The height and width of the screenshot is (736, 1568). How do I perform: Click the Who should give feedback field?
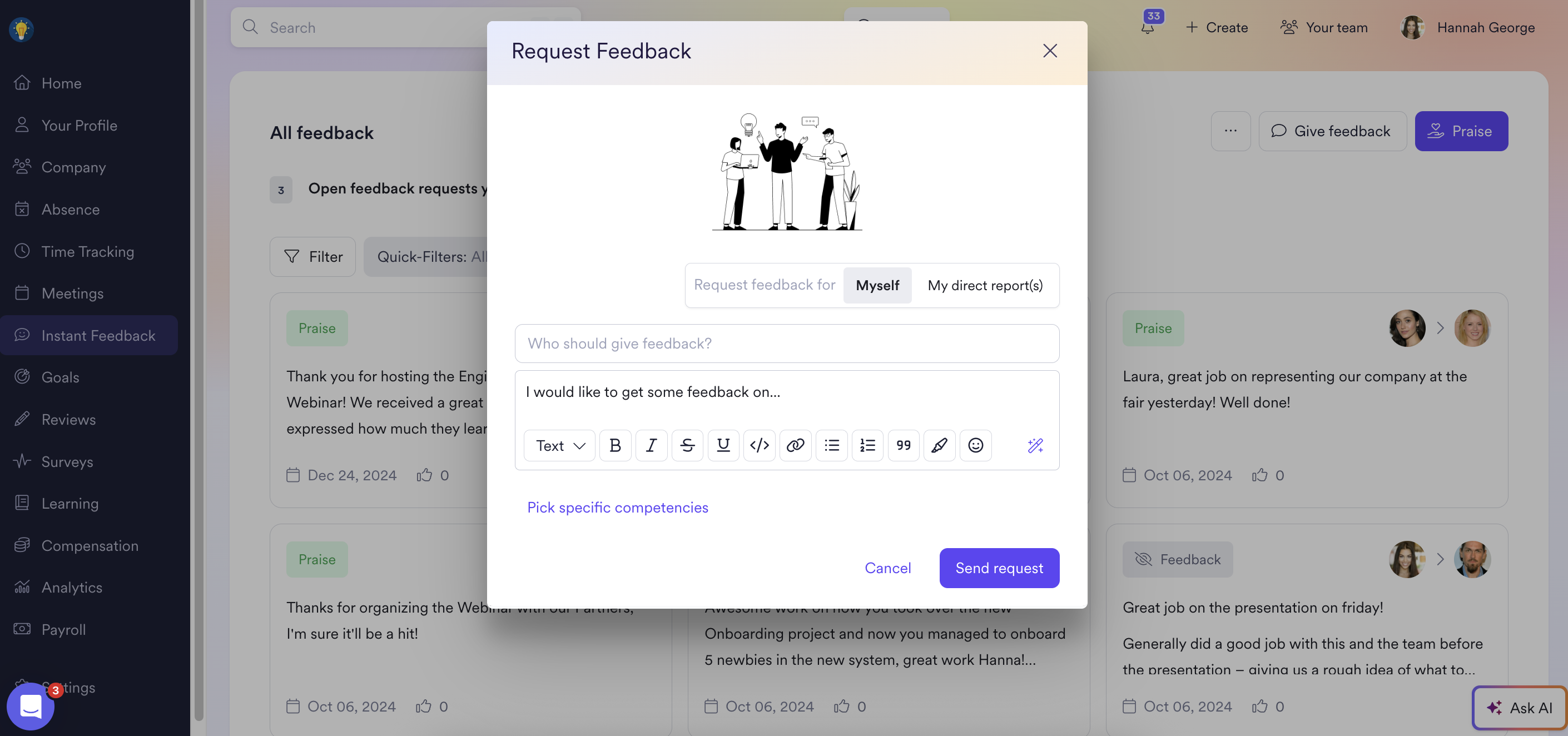(786, 344)
